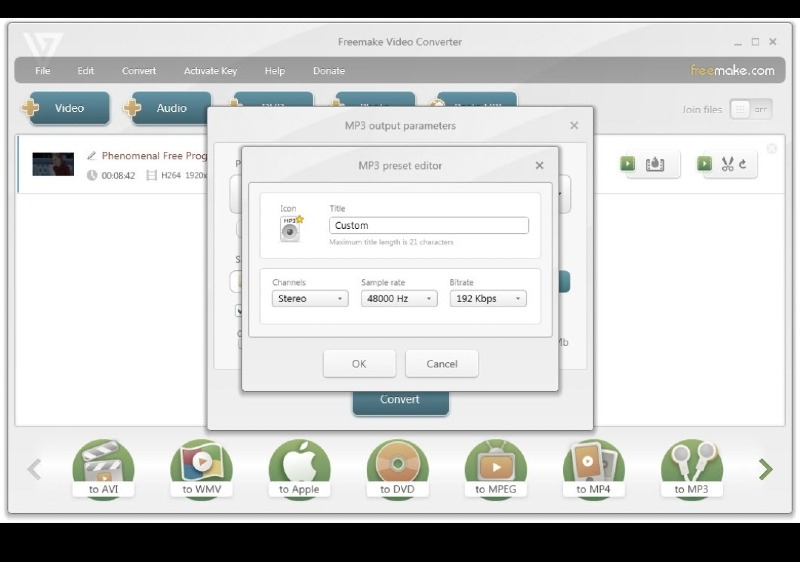This screenshot has height=562, width=800.
Task: Open the Convert menu
Action: pyautogui.click(x=139, y=71)
